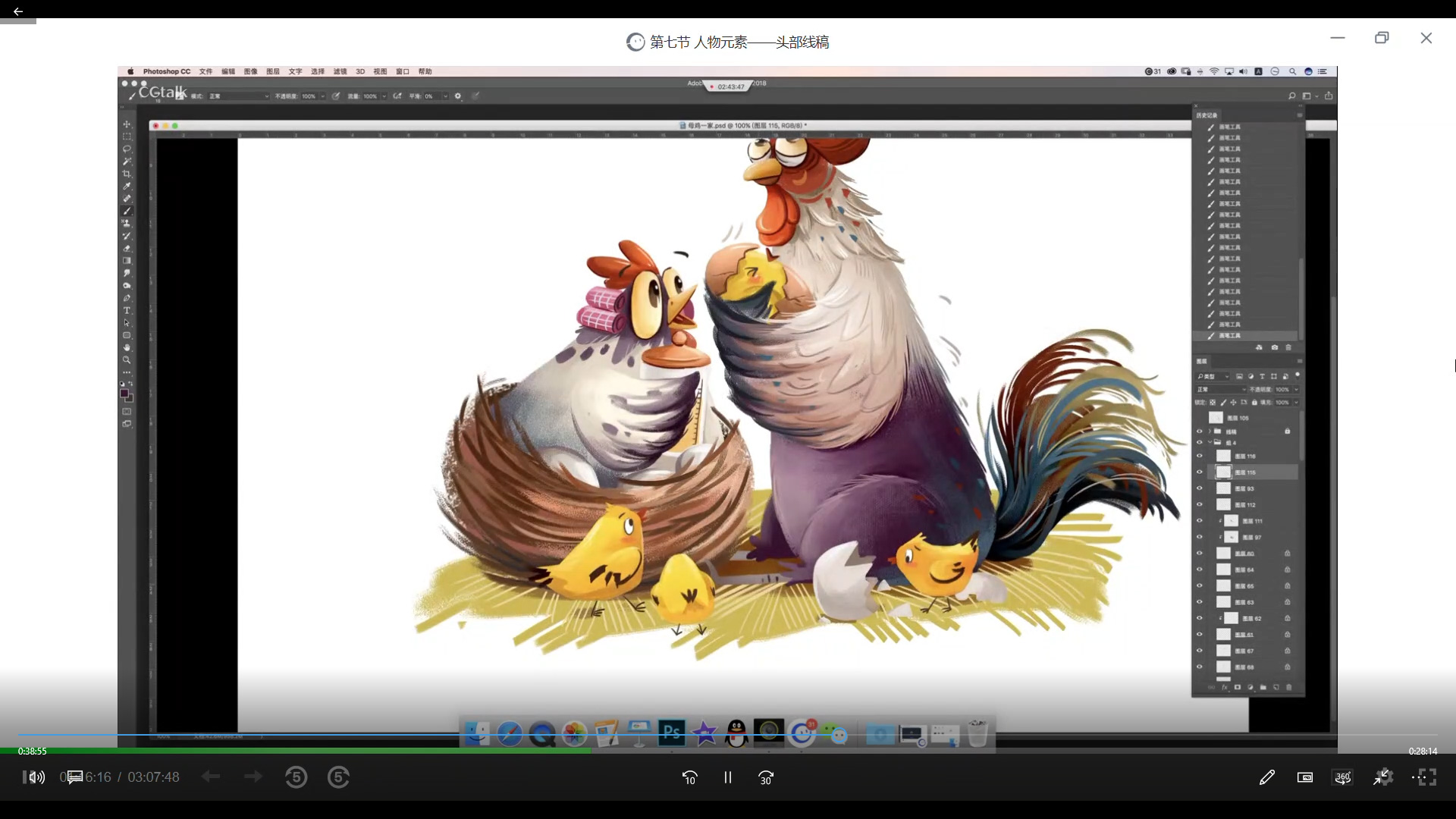Select the Hand tool
The height and width of the screenshot is (819, 1456).
click(127, 347)
